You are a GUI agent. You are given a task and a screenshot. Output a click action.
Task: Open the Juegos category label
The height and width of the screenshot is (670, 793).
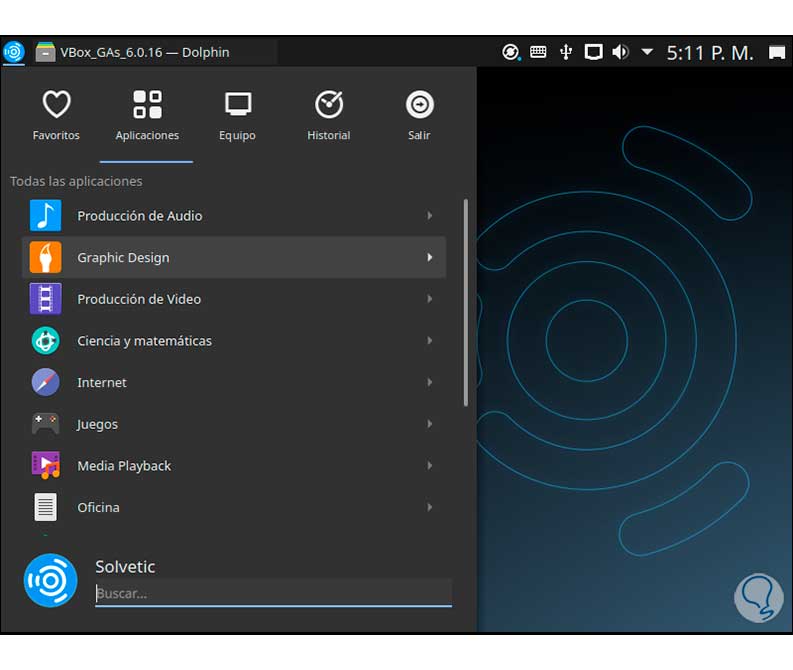97,424
